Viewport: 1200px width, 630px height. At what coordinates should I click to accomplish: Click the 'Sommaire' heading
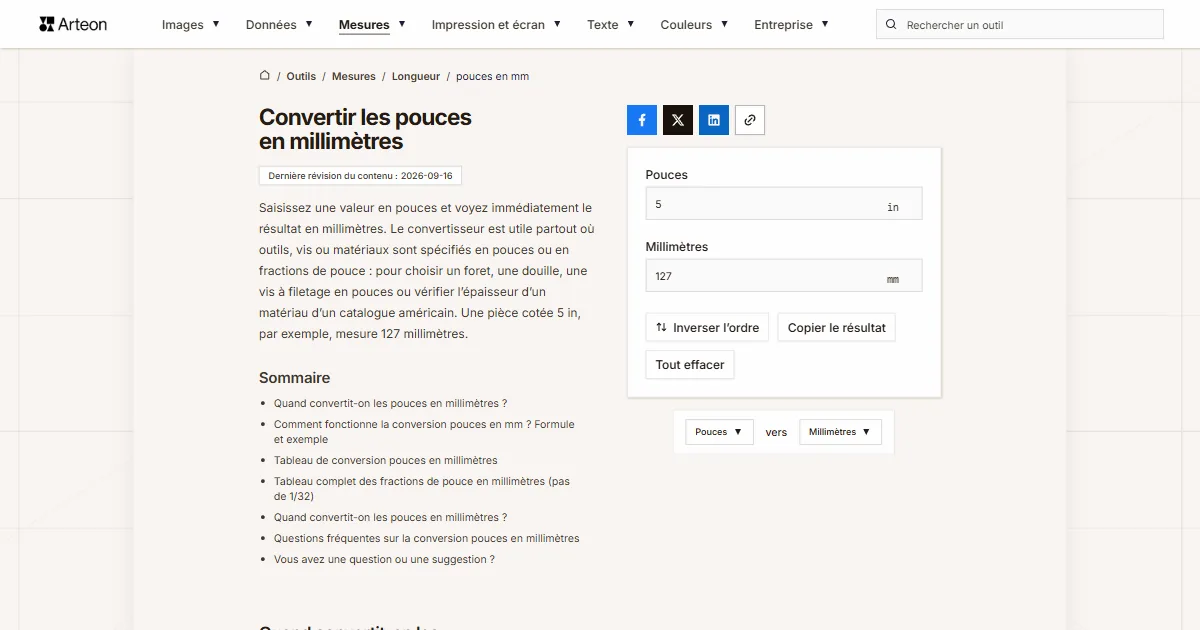coord(294,378)
